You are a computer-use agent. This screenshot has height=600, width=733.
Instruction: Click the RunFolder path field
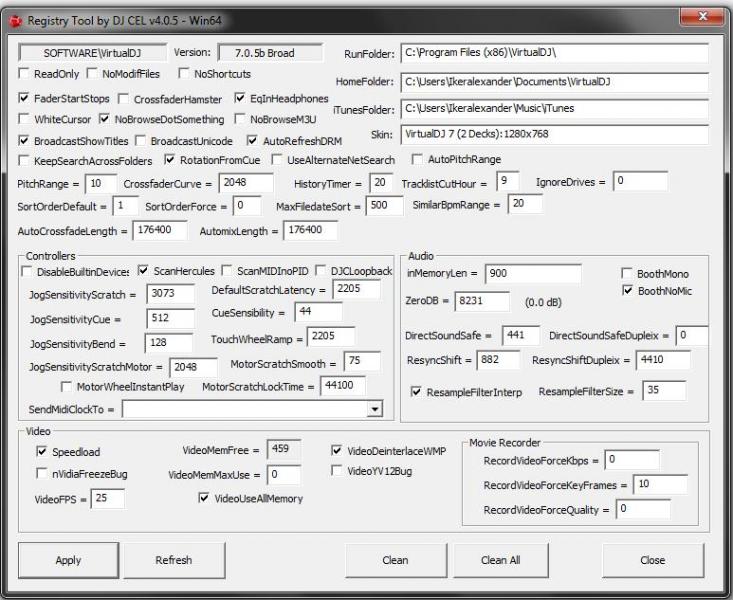[x=554, y=53]
